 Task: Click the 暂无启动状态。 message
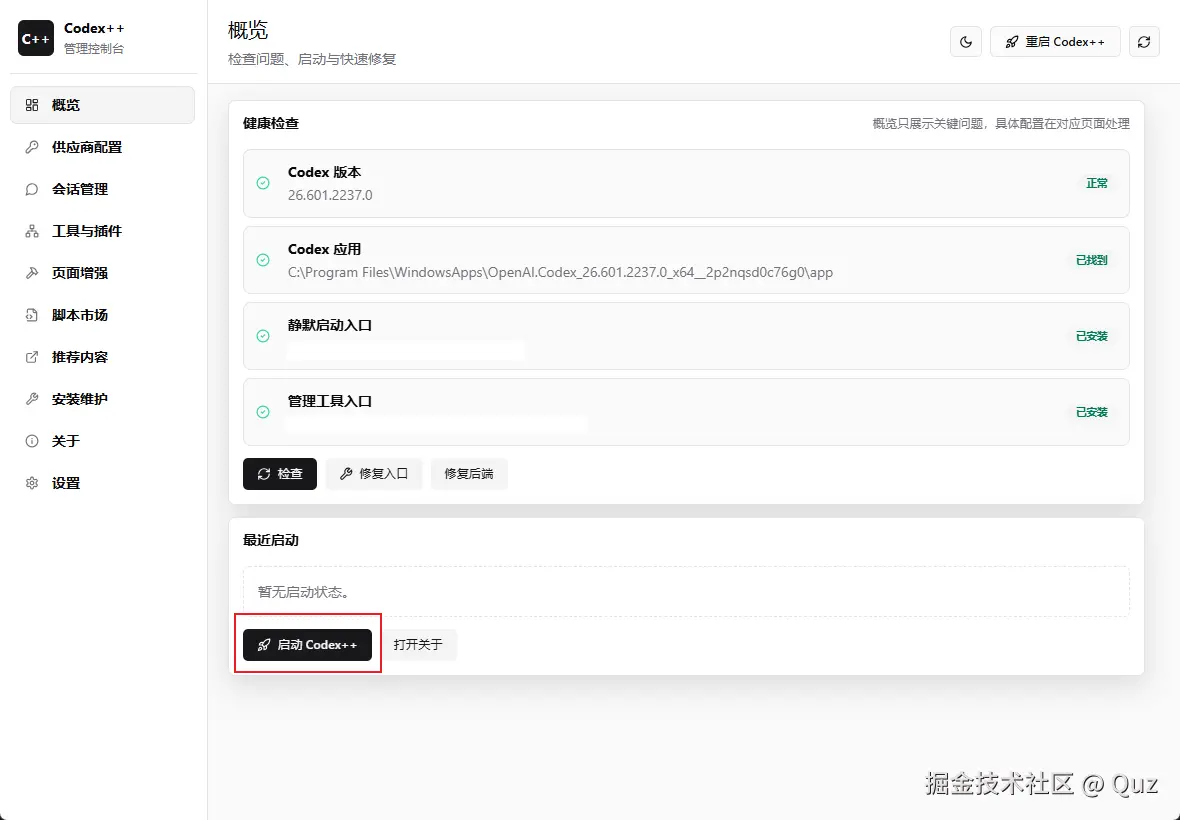pos(305,593)
